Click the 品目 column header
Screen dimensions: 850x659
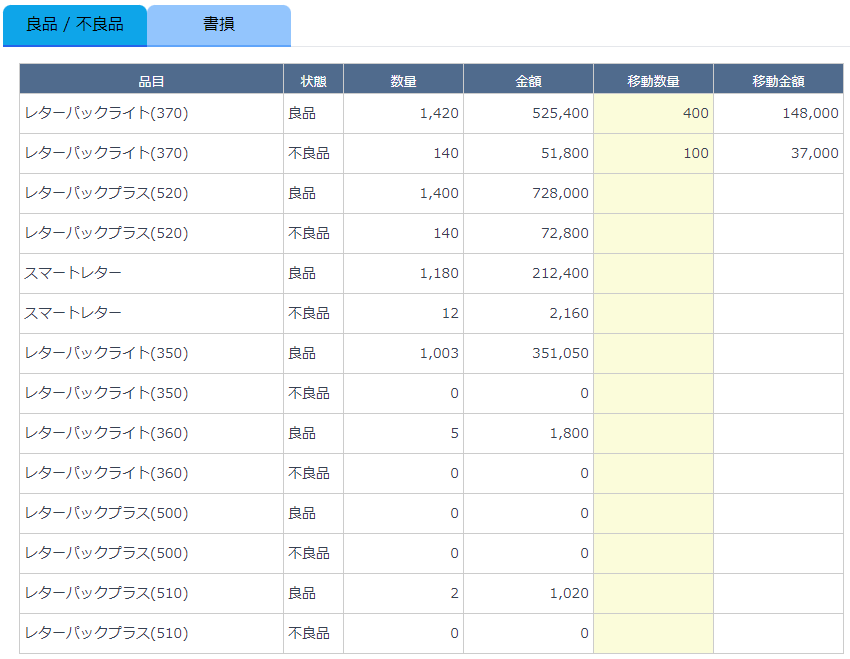click(x=151, y=80)
